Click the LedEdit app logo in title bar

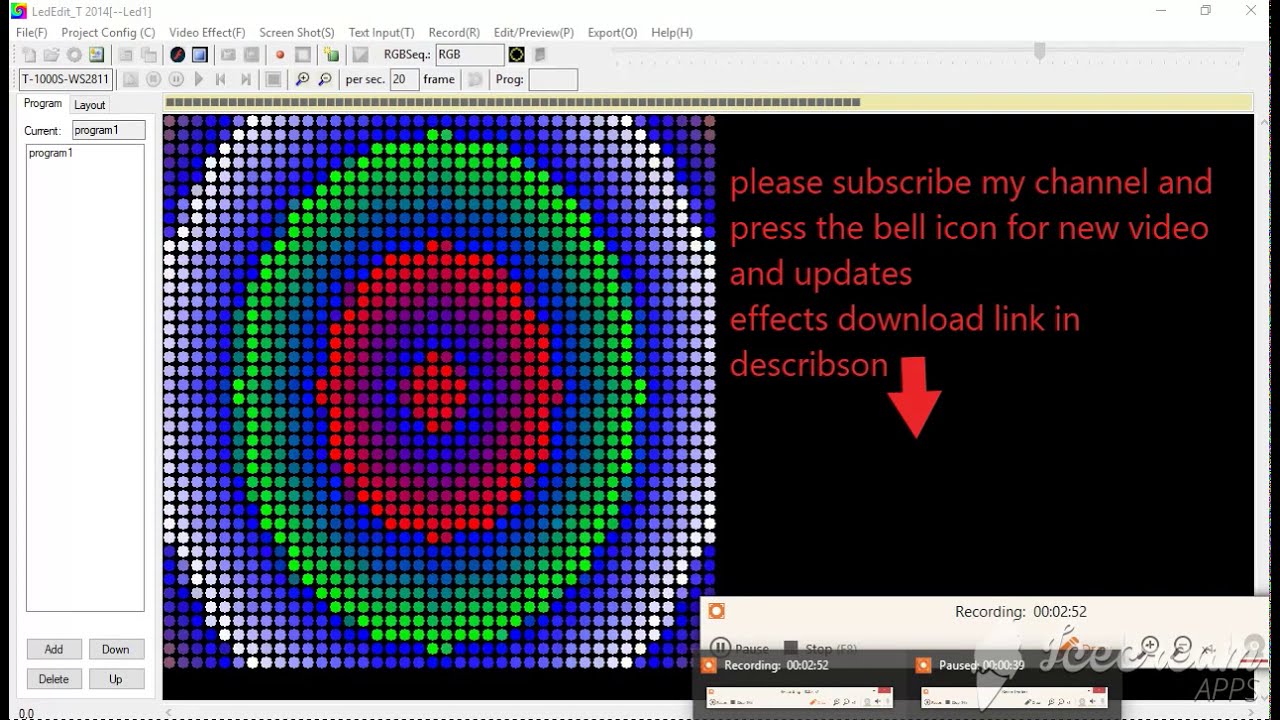tap(19, 11)
